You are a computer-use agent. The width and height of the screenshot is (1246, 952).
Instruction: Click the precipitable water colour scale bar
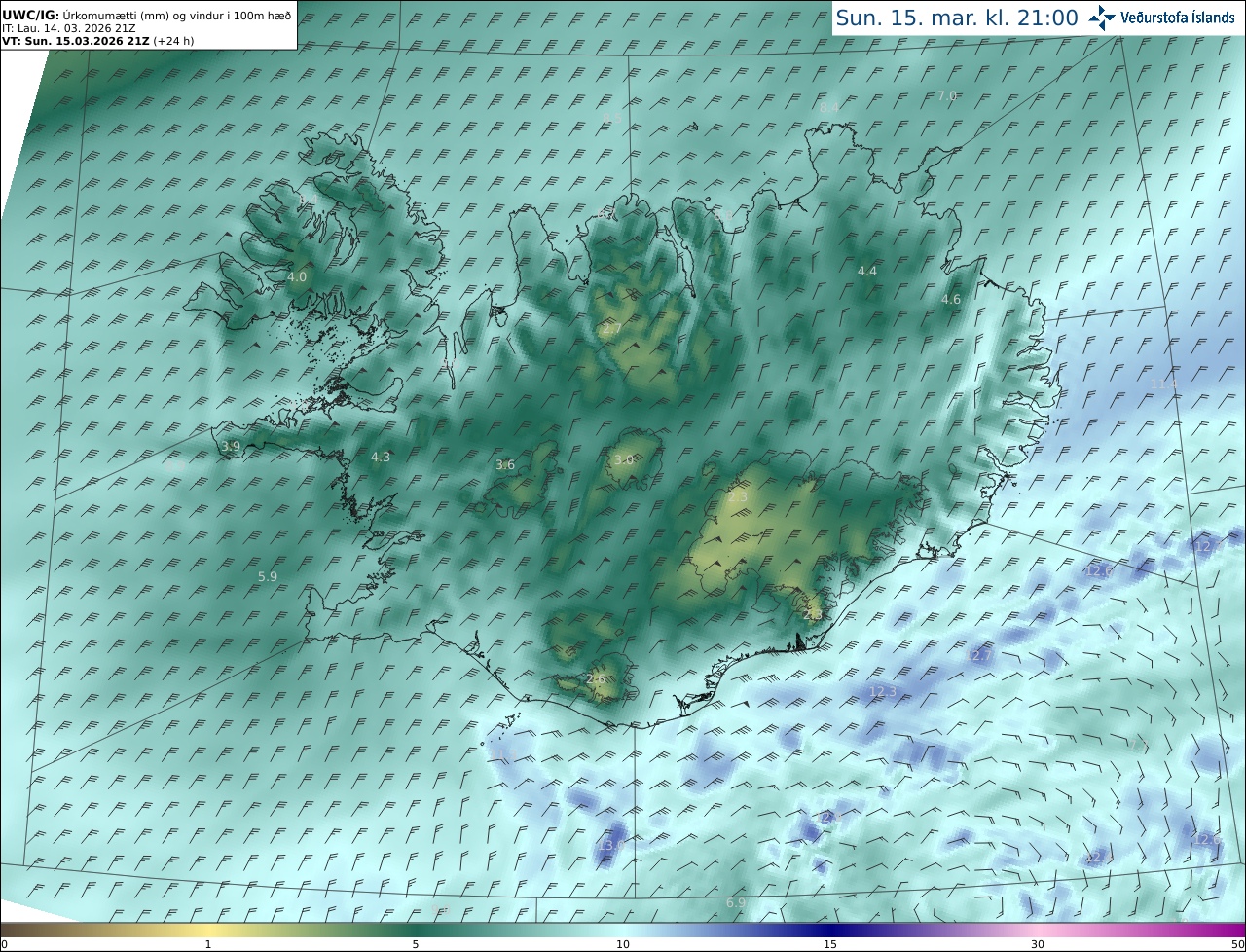623,930
